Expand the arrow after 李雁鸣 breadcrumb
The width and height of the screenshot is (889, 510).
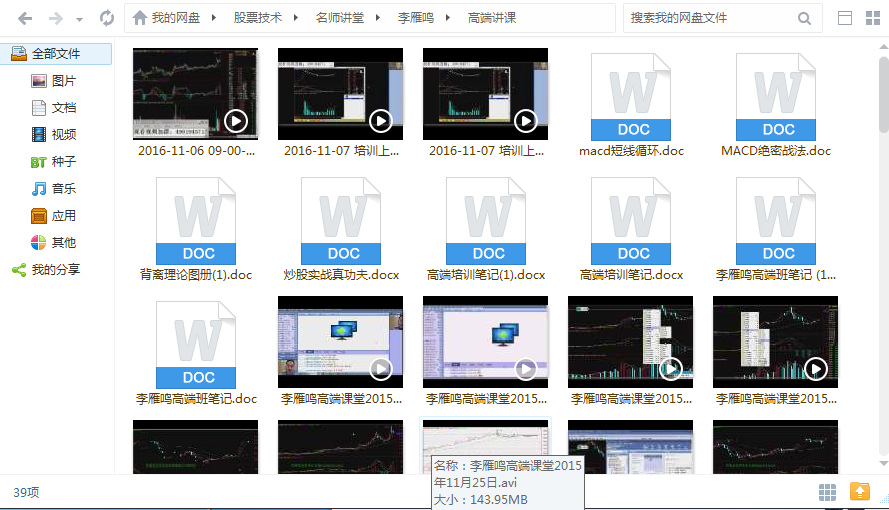coord(448,18)
